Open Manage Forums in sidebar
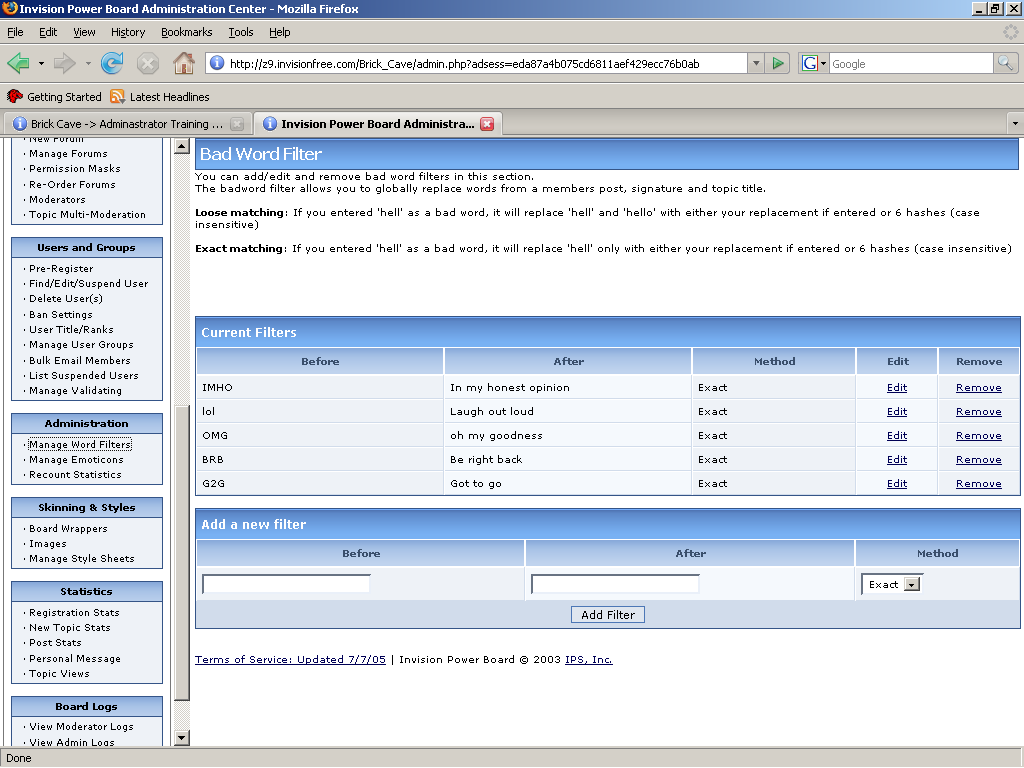The image size is (1024, 768). (68, 153)
